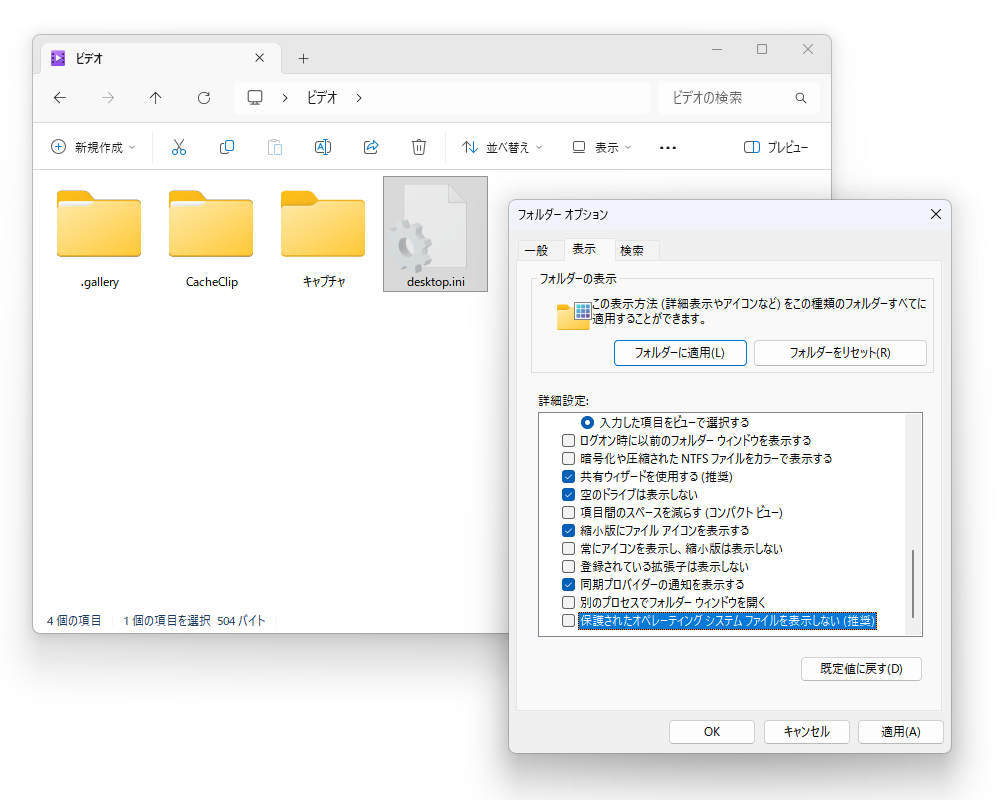The height and width of the screenshot is (800, 997).
Task: Click the paste clipboard icon
Action: click(x=275, y=148)
